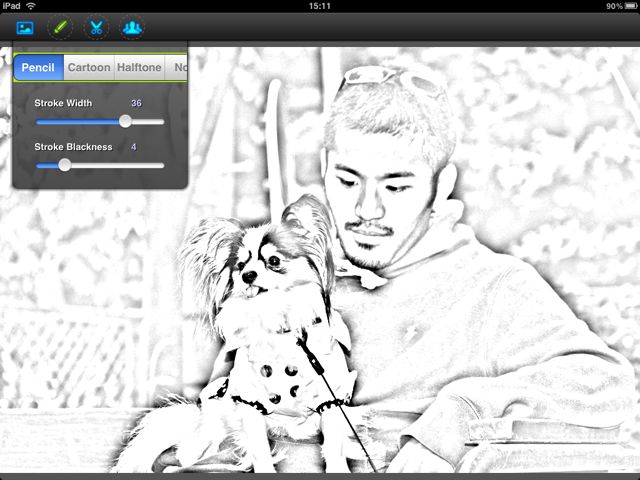
Task: Open the scissors crop tool
Action: click(96, 28)
